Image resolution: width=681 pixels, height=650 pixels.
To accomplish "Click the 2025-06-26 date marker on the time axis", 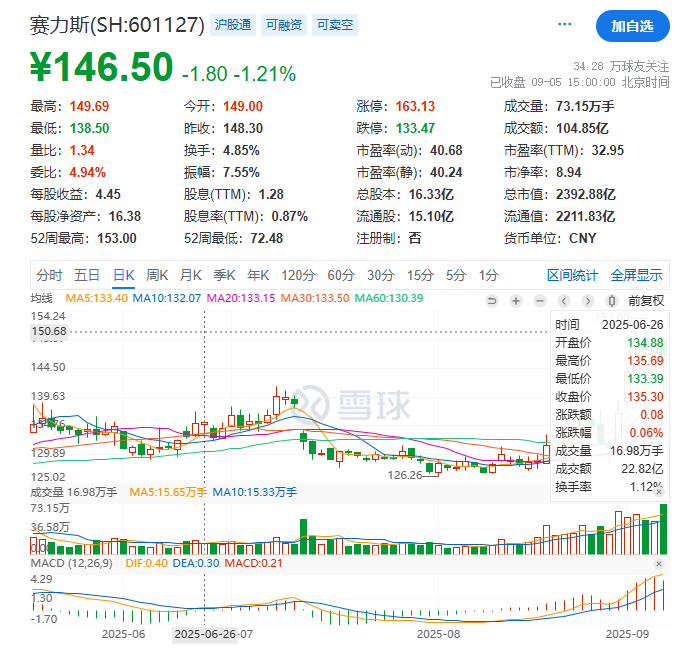I will 205,634.
